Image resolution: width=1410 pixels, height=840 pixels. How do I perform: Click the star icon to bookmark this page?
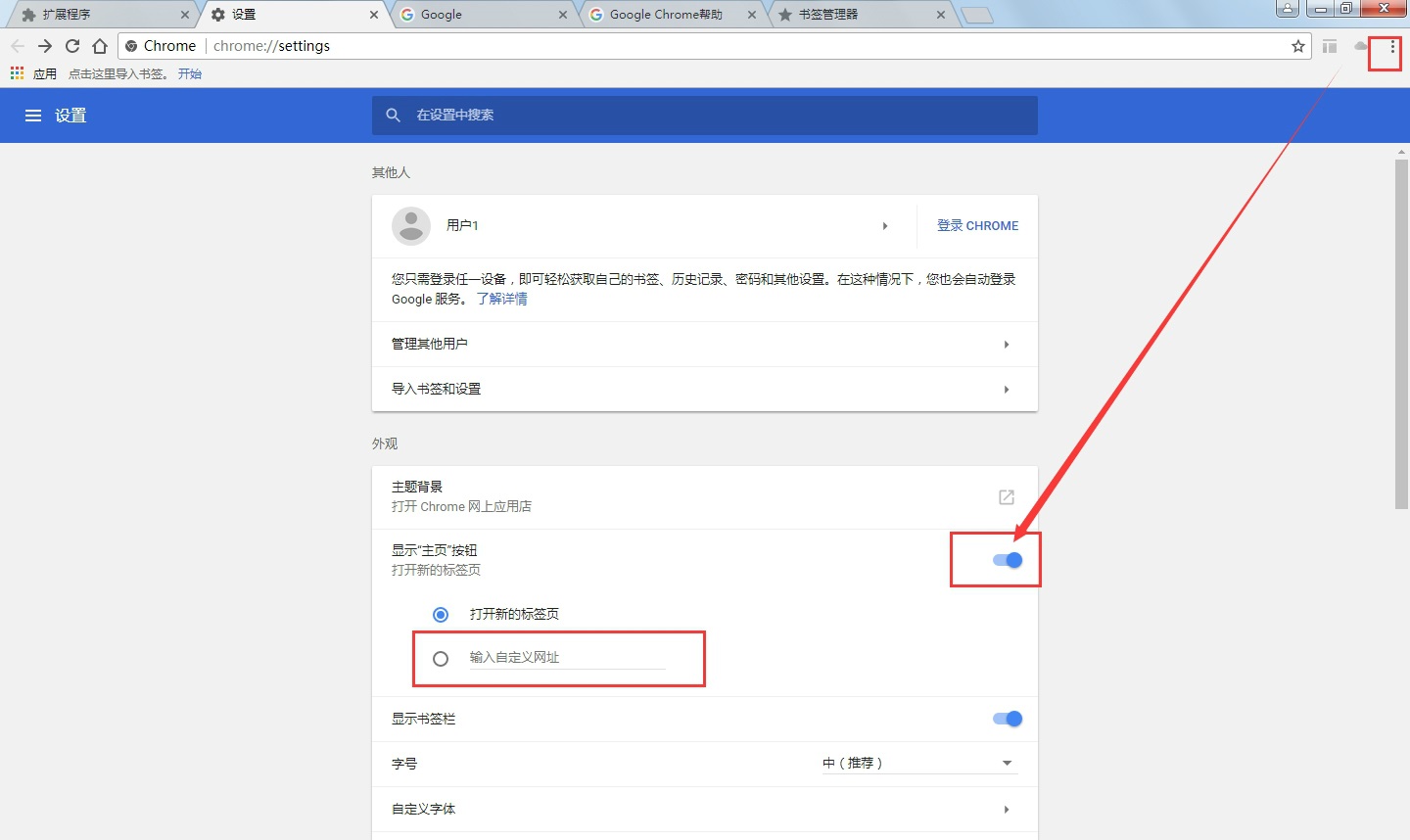[x=1297, y=45]
